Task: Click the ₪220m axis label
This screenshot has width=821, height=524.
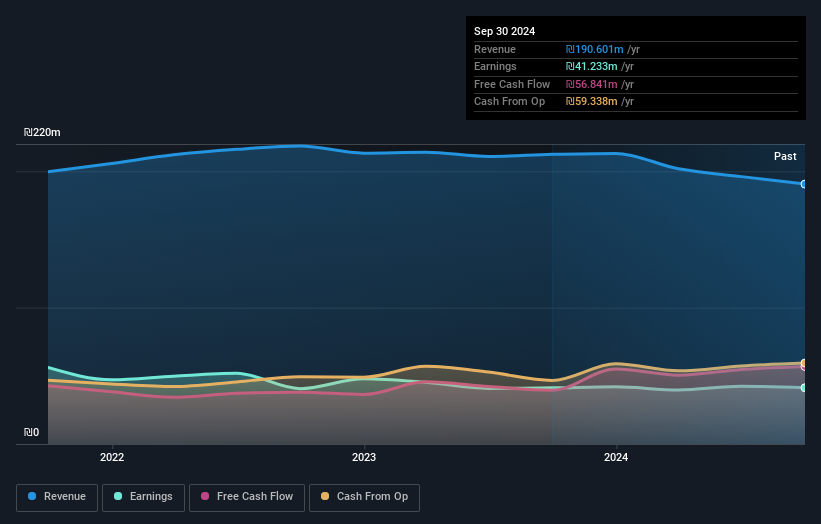Action: (x=42, y=132)
